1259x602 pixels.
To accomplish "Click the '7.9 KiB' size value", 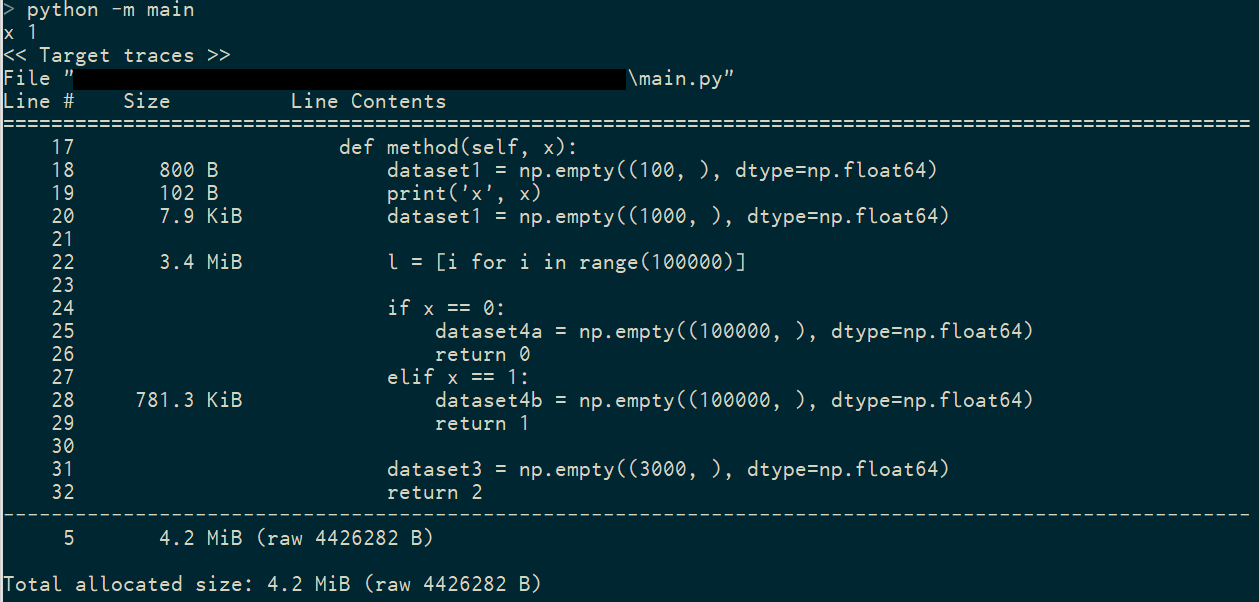I will click(201, 217).
